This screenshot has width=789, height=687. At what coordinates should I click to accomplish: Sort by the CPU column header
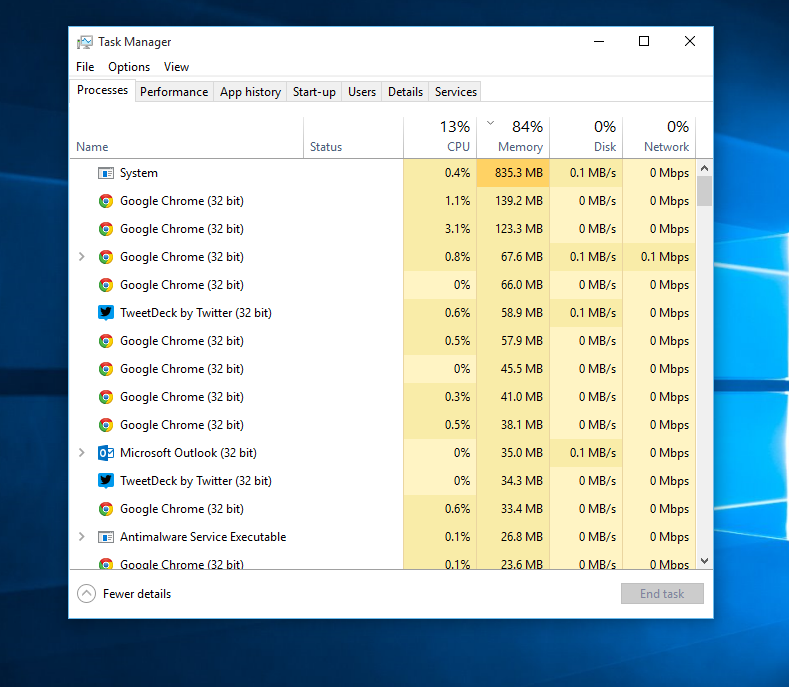440,138
